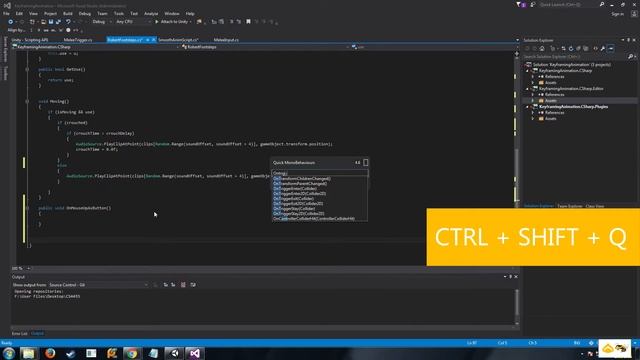This screenshot has width=640, height=360.
Task: Click the Visual Studio logo in the title bar
Action: (7, 5)
